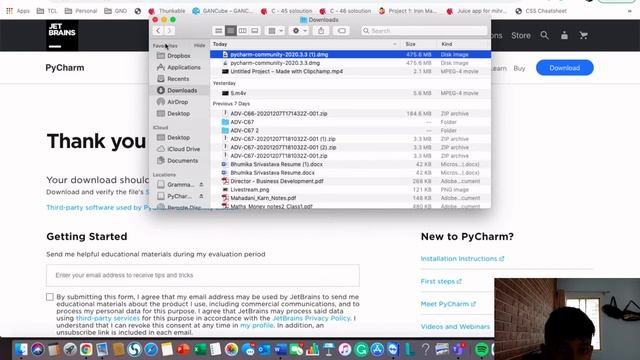The height and width of the screenshot is (360, 640).
Task: Open the First steps link
Action: 441,281
